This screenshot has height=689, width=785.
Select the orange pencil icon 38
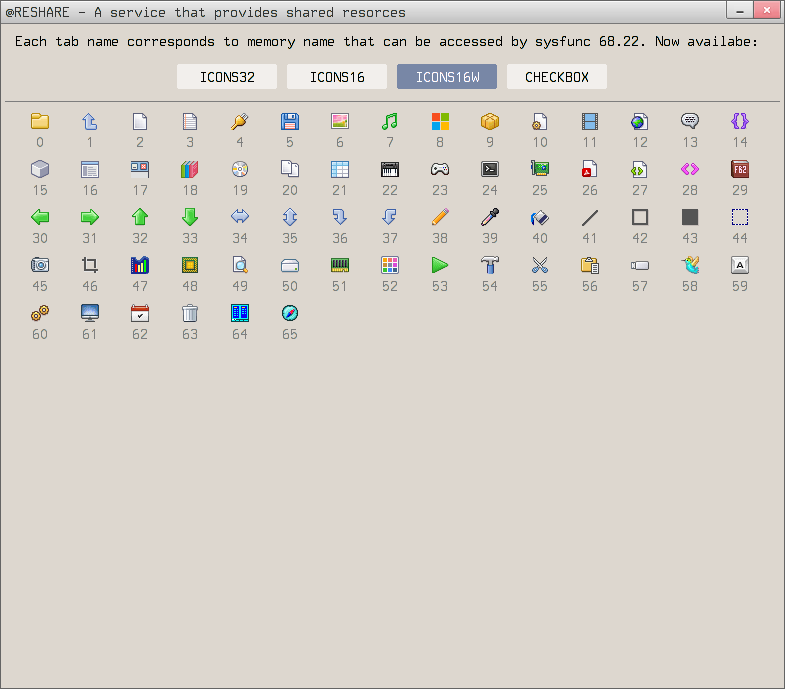click(x=440, y=217)
